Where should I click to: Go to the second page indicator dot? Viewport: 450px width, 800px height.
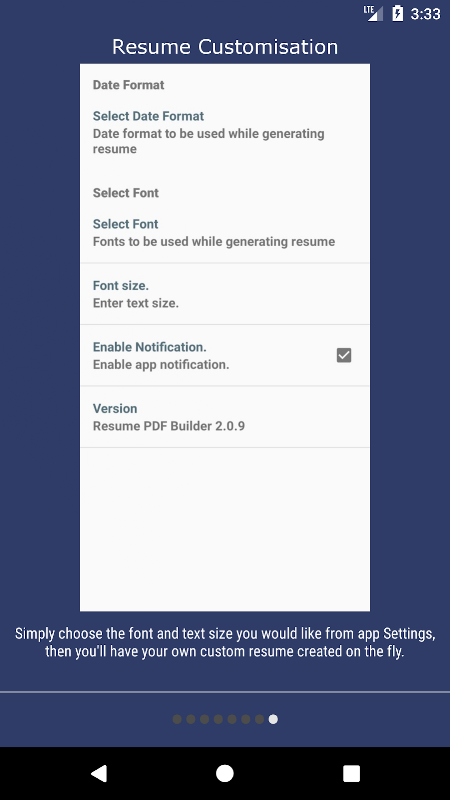tap(191, 719)
